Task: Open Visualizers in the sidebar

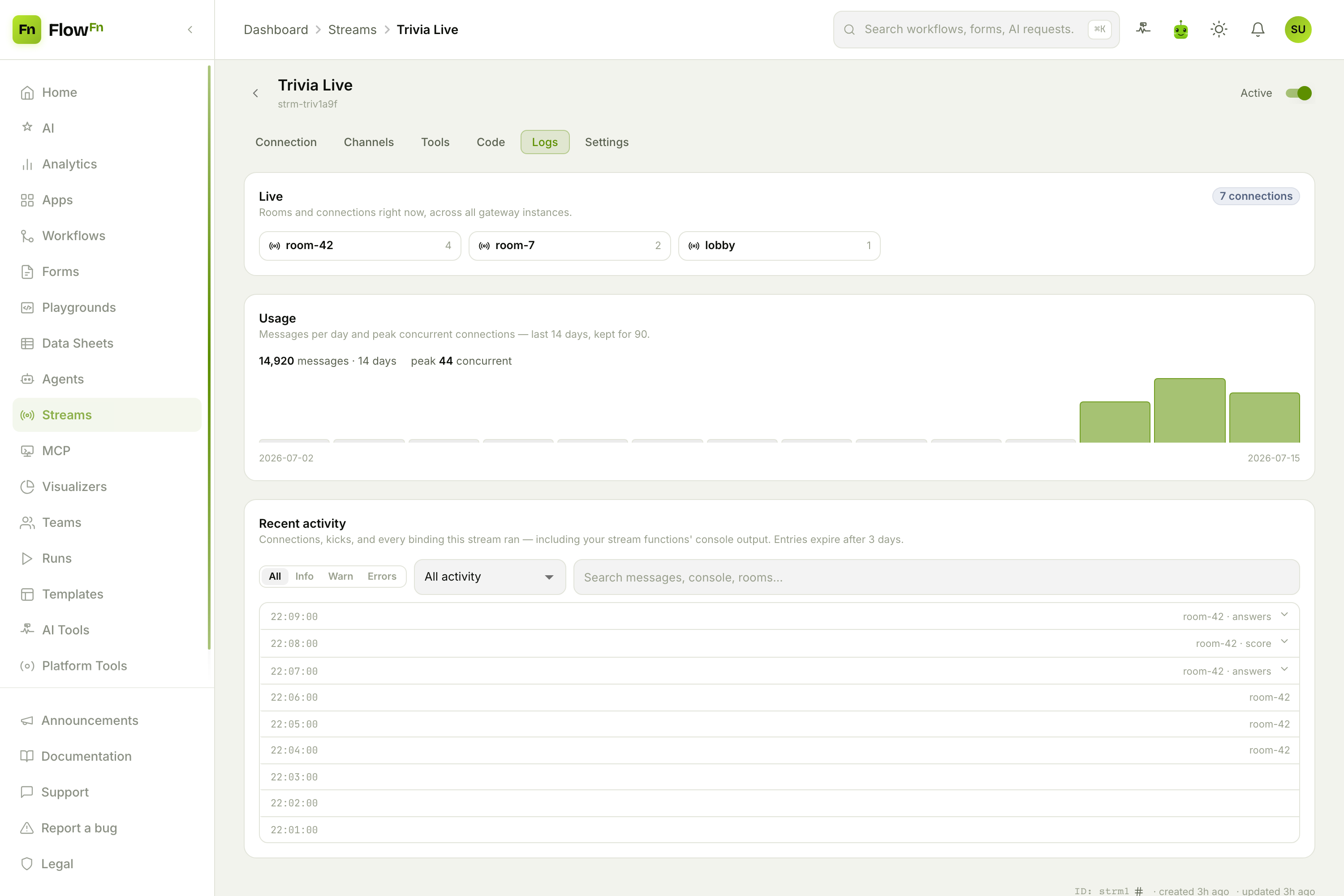Action: click(x=107, y=486)
